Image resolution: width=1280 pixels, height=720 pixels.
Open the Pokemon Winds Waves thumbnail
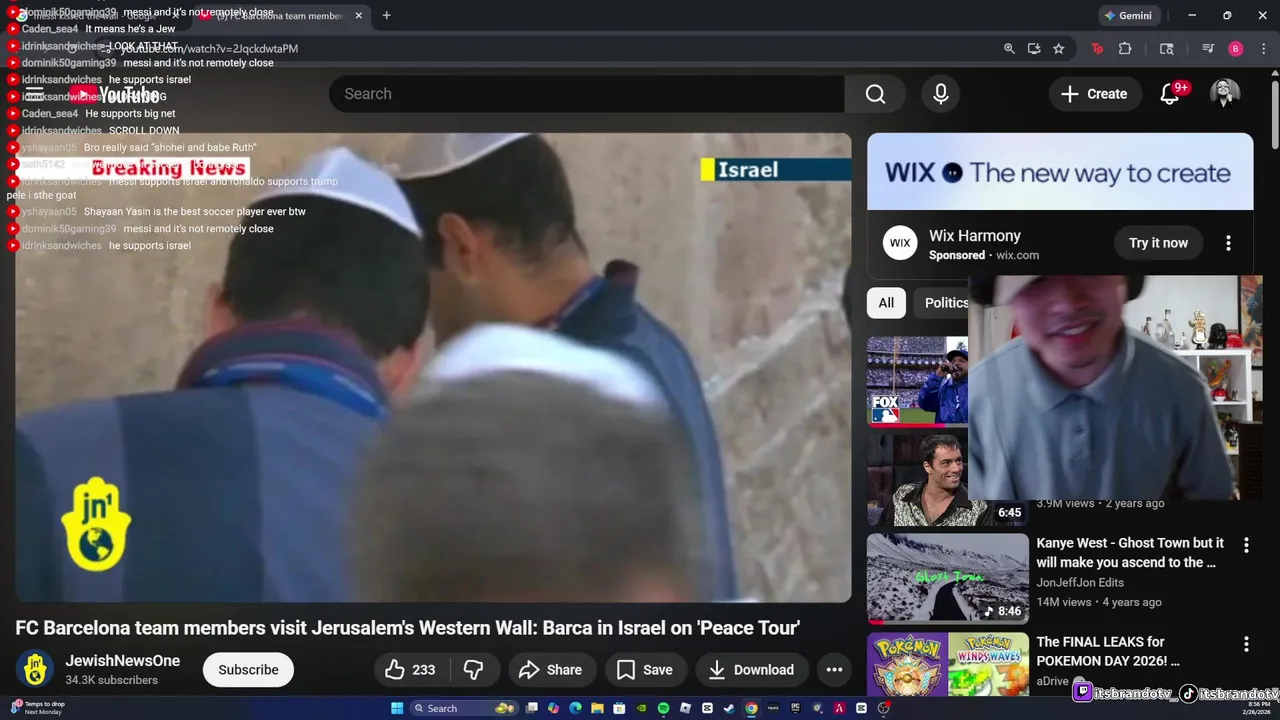point(947,664)
